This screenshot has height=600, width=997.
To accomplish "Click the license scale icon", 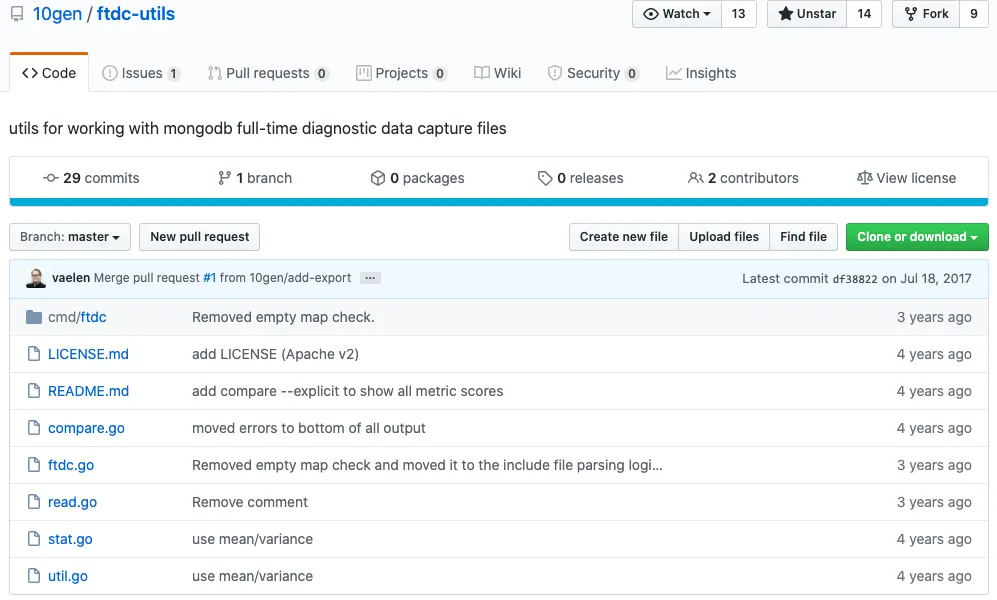I will click(865, 178).
